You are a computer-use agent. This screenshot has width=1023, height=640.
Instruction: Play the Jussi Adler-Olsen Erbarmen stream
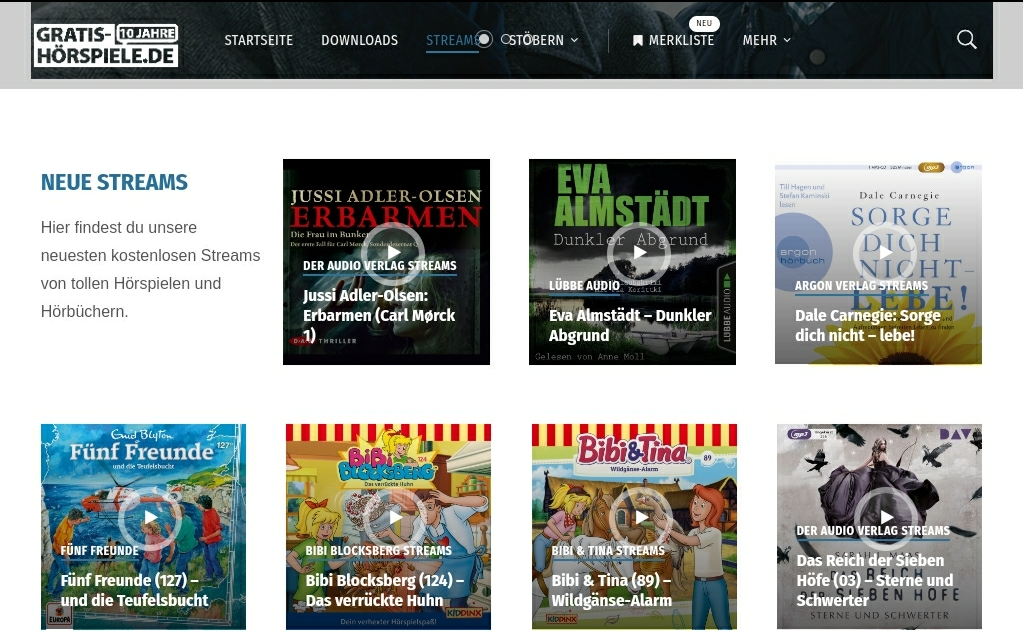point(393,253)
